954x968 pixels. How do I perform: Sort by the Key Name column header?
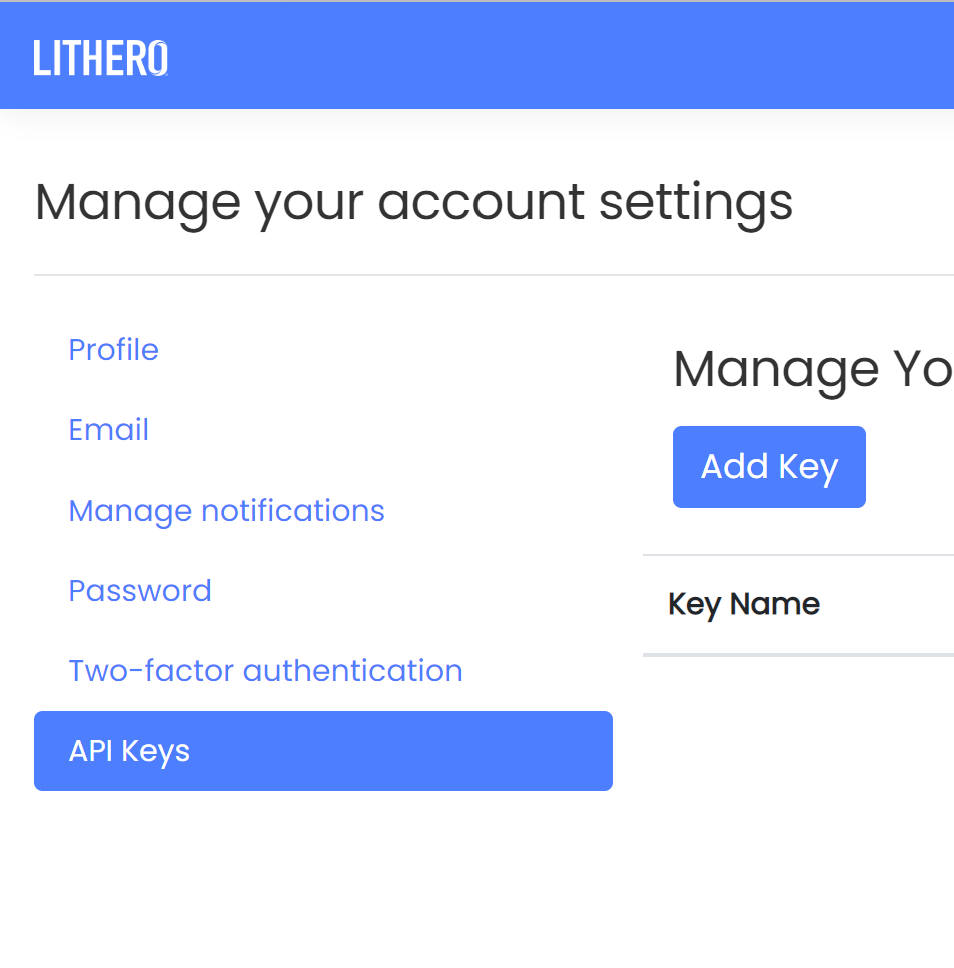click(744, 604)
